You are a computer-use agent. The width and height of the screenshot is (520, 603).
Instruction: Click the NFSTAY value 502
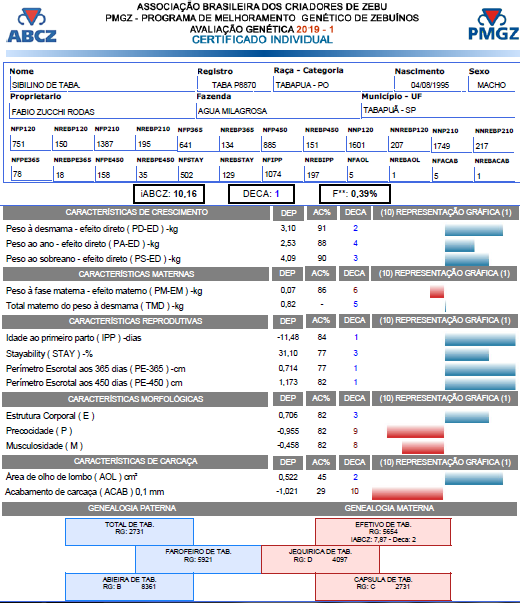click(187, 175)
